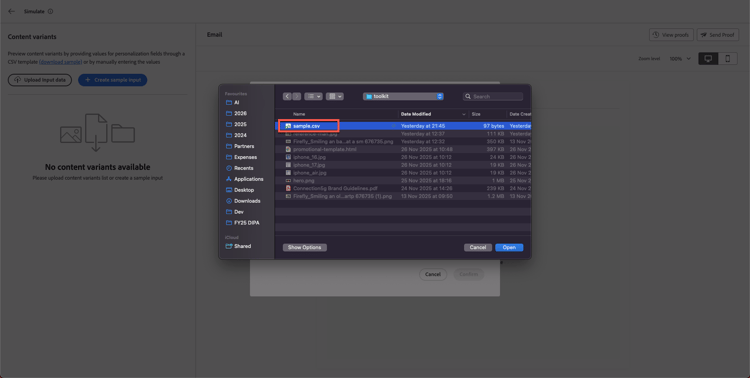The width and height of the screenshot is (750, 378).
Task: Sort files by the Name column
Action: (x=298, y=114)
